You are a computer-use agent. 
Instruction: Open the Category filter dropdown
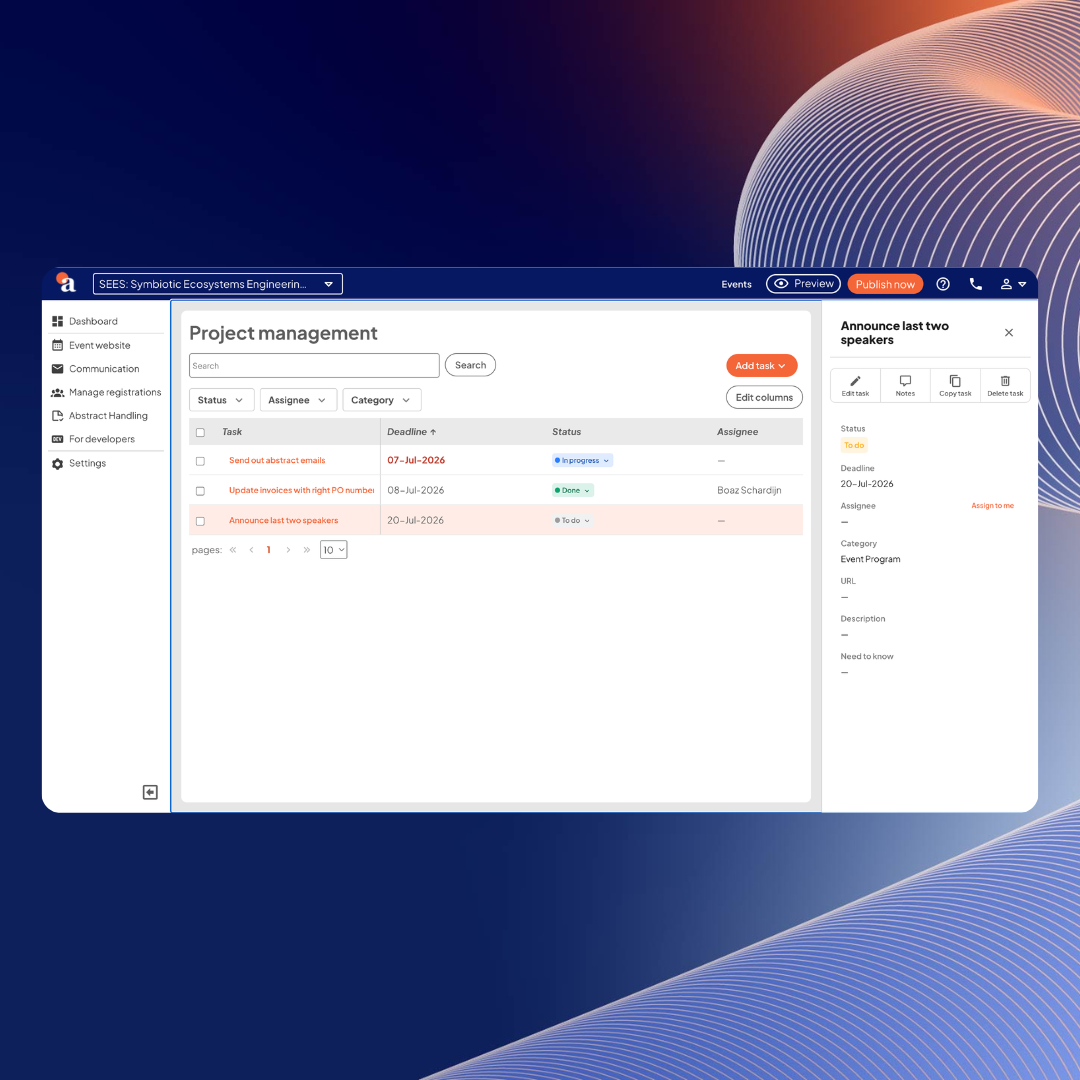382,400
